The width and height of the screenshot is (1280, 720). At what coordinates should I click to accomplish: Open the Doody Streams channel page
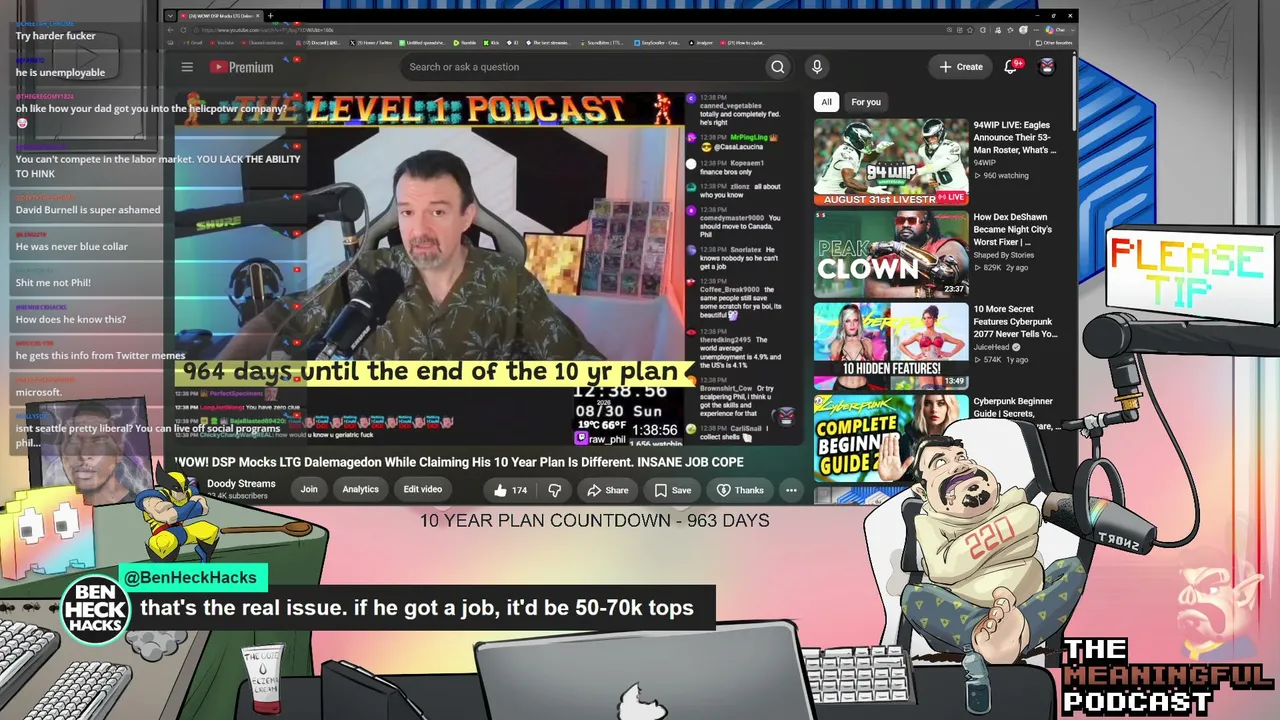point(241,484)
